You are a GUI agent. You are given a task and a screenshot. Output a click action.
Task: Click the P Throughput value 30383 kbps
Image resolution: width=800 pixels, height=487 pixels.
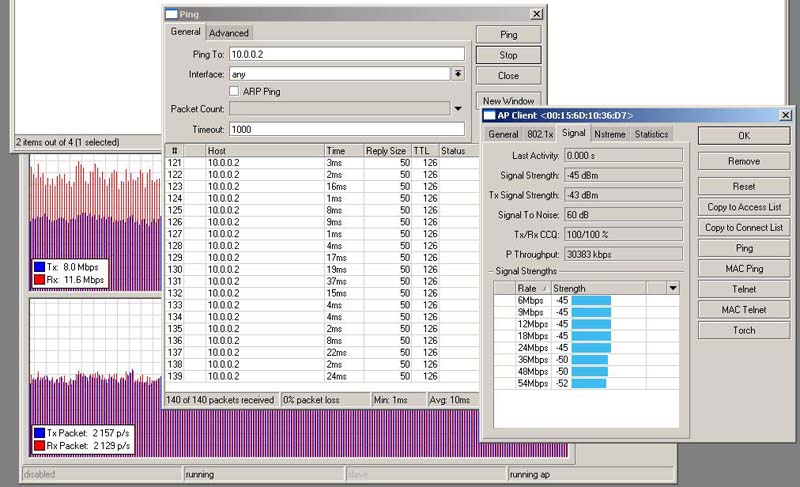[623, 254]
